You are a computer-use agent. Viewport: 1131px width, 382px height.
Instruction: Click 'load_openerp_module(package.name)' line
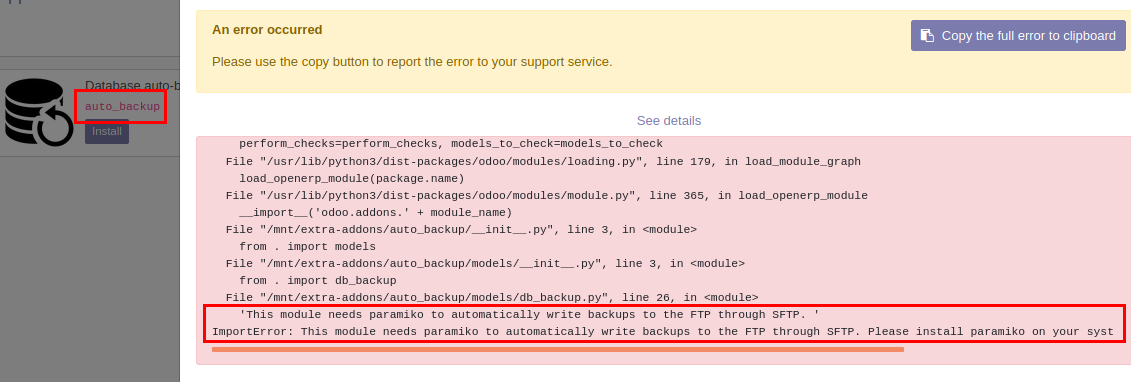click(x=351, y=179)
